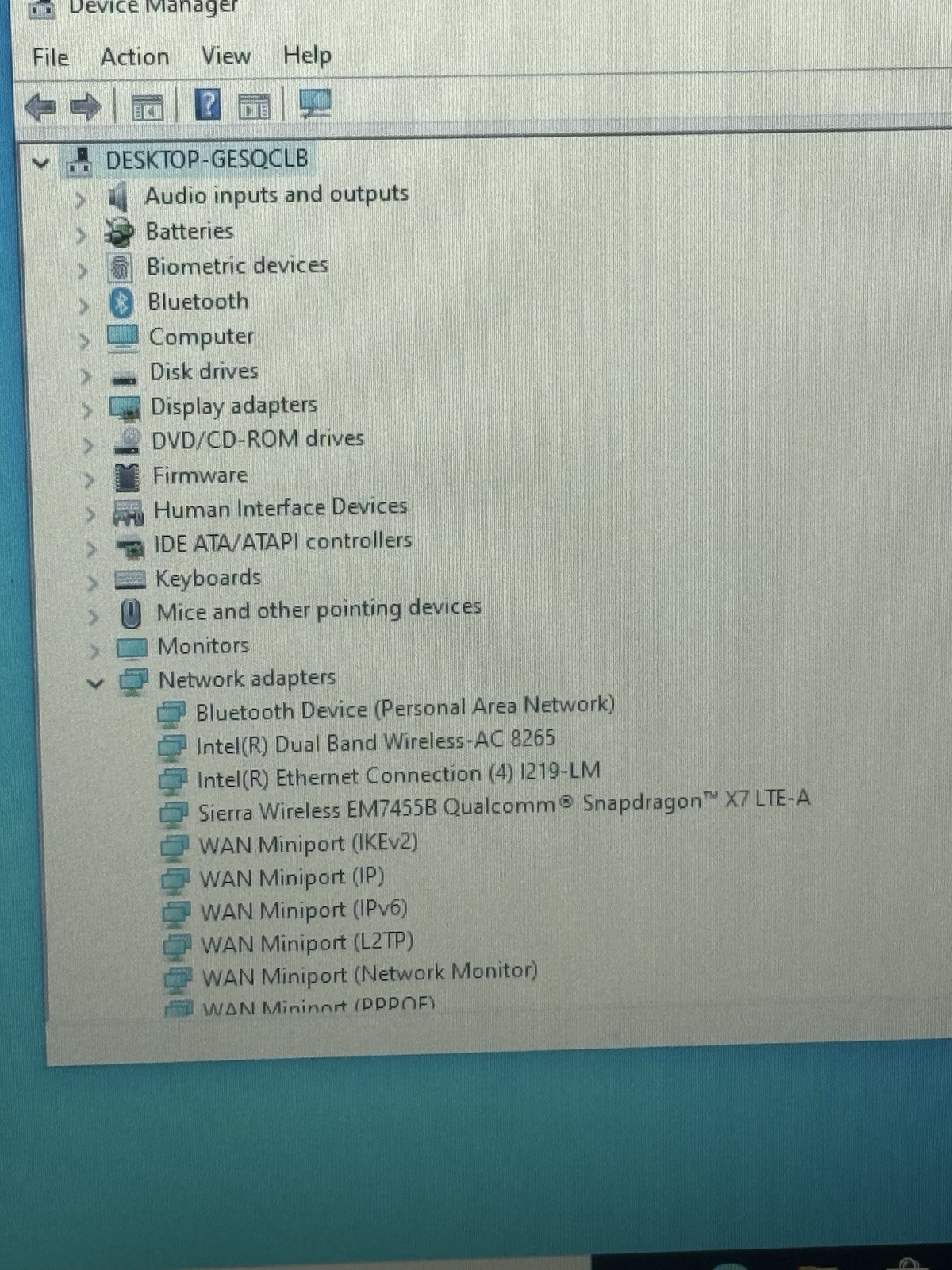Click the Forward arrow toolbar icon

tap(86, 106)
